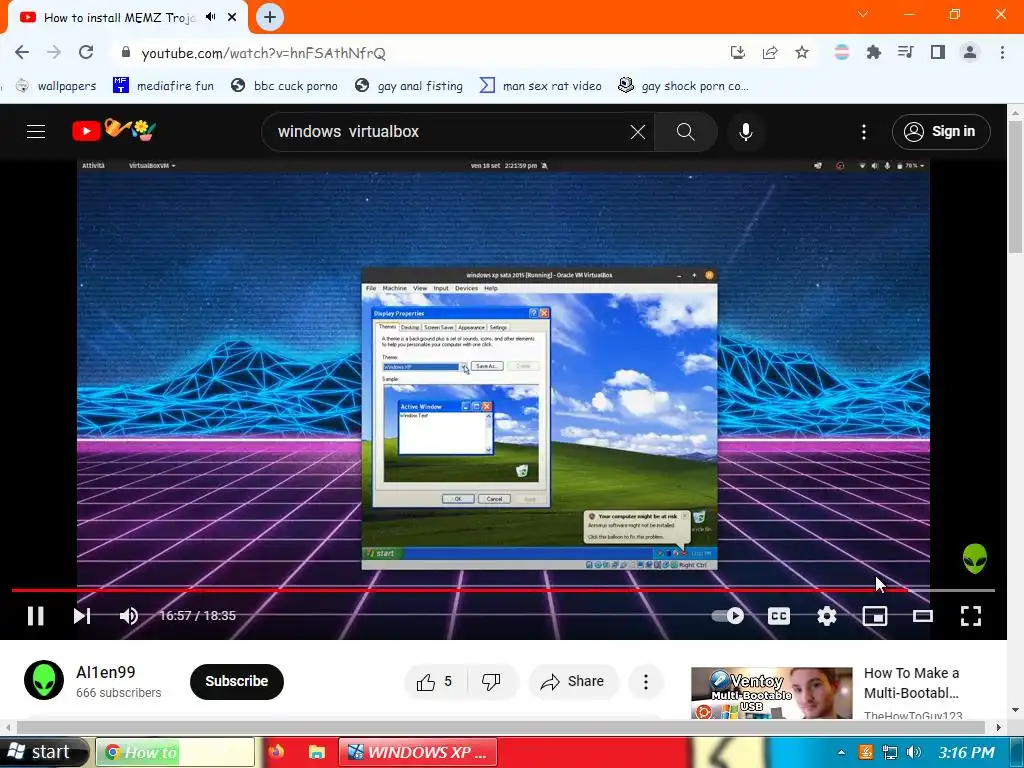Open the network tray icon
This screenshot has height=768, width=1024.
pos(889,752)
